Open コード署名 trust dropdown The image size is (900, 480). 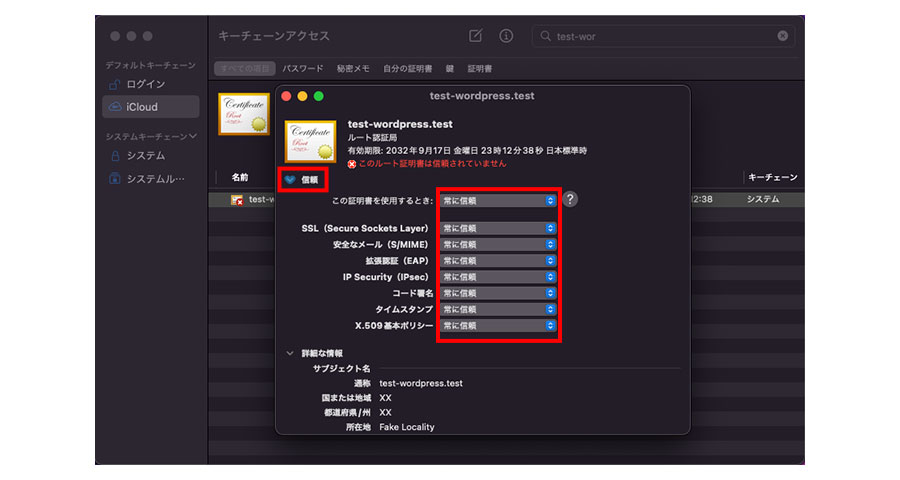[498, 293]
